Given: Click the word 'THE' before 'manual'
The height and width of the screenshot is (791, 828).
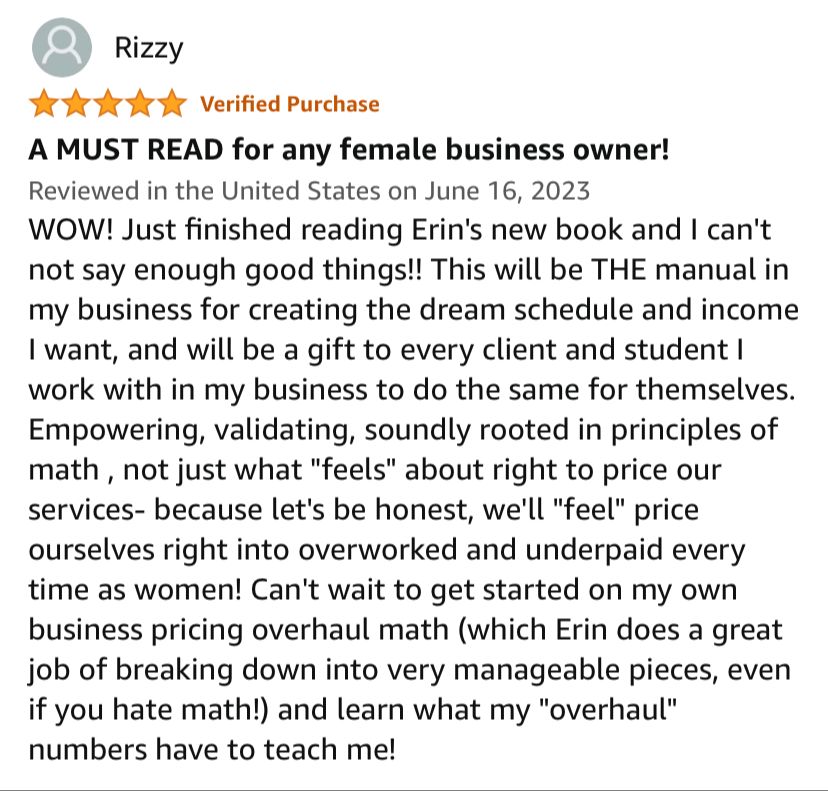Looking at the screenshot, I should tap(618, 270).
